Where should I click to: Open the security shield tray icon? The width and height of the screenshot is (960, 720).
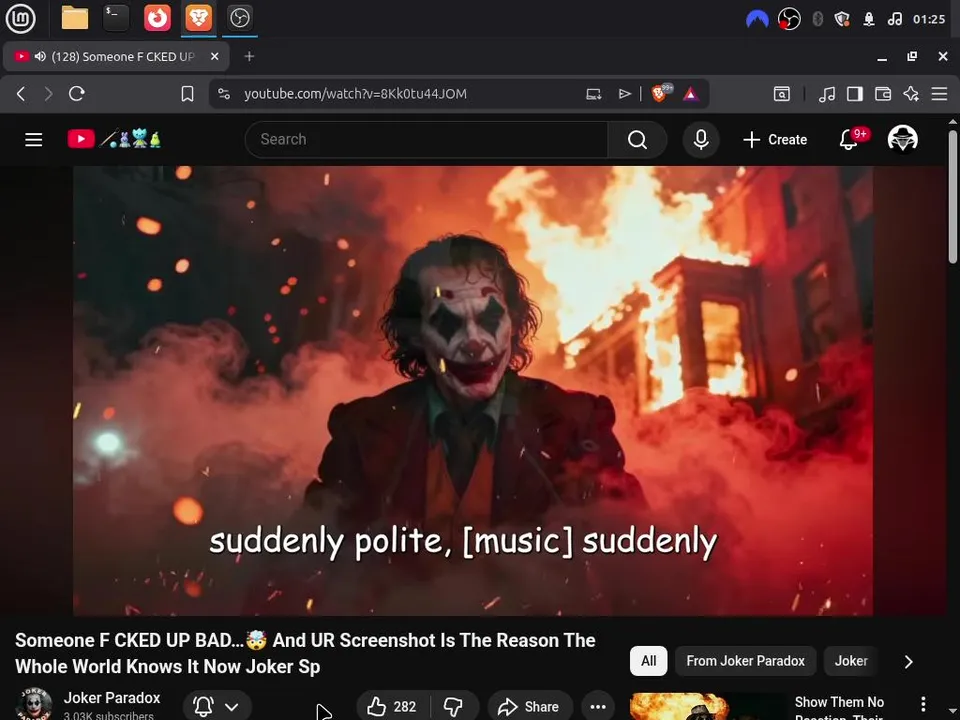pyautogui.click(x=842, y=20)
